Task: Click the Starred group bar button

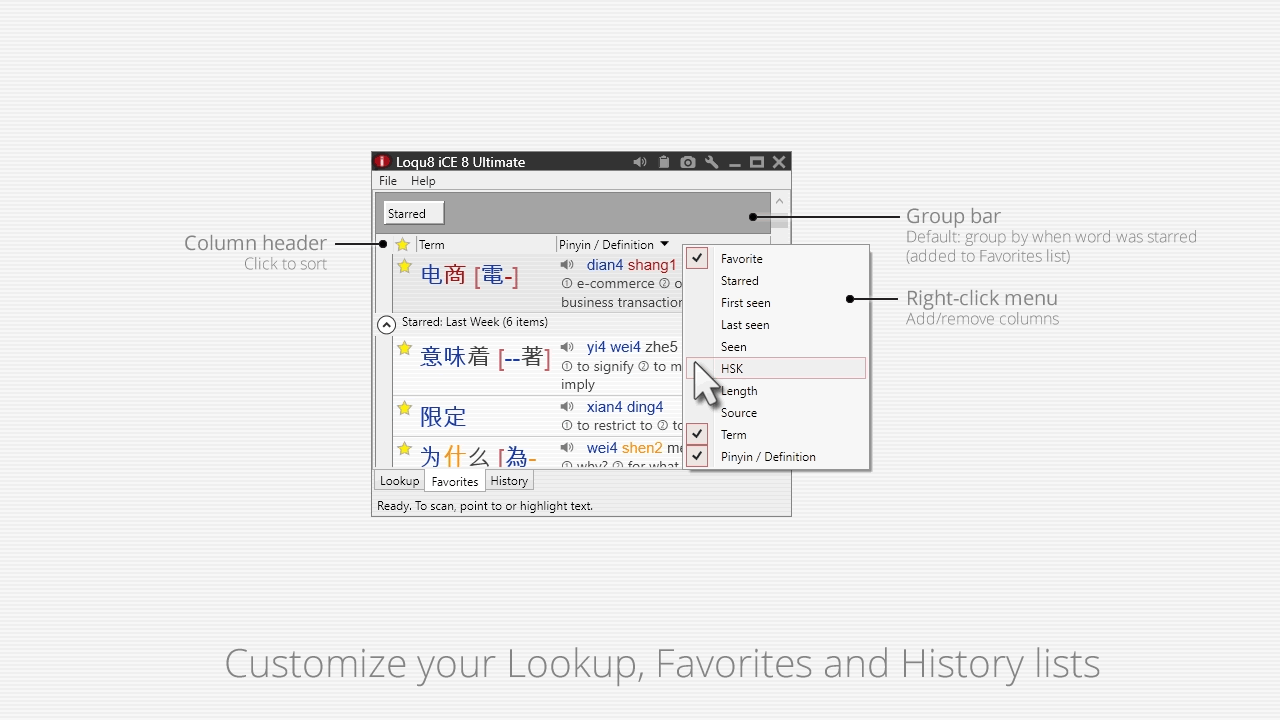Action: click(413, 213)
